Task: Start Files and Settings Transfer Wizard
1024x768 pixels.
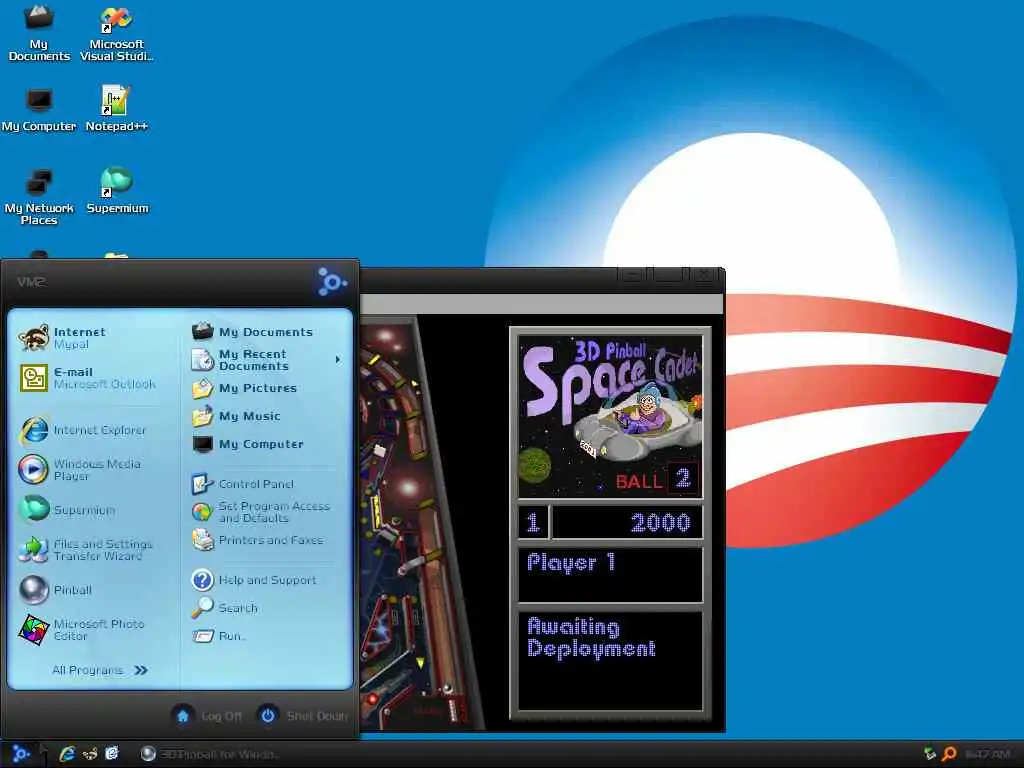Action: click(x=88, y=550)
